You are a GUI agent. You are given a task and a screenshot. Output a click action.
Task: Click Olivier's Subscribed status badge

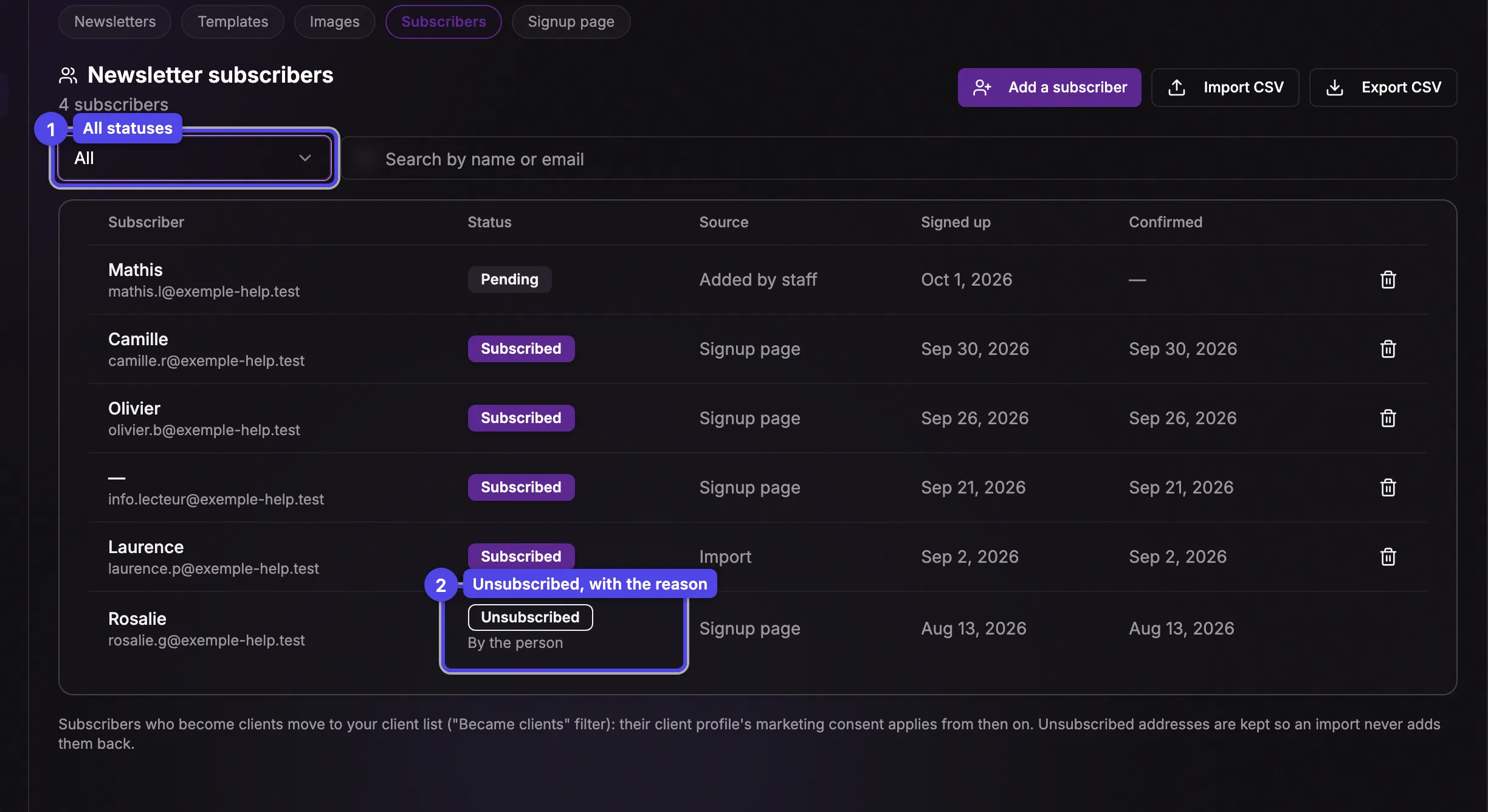[521, 418]
